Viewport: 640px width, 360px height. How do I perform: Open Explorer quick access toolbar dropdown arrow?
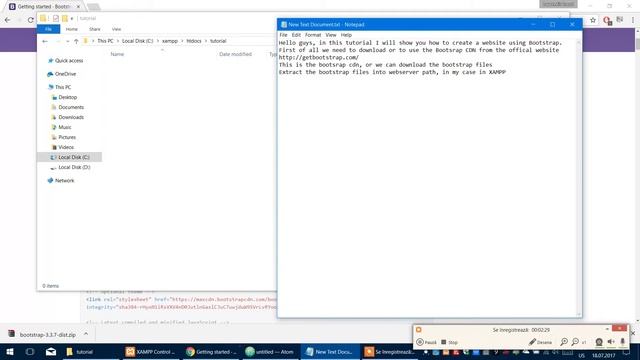(x=72, y=18)
